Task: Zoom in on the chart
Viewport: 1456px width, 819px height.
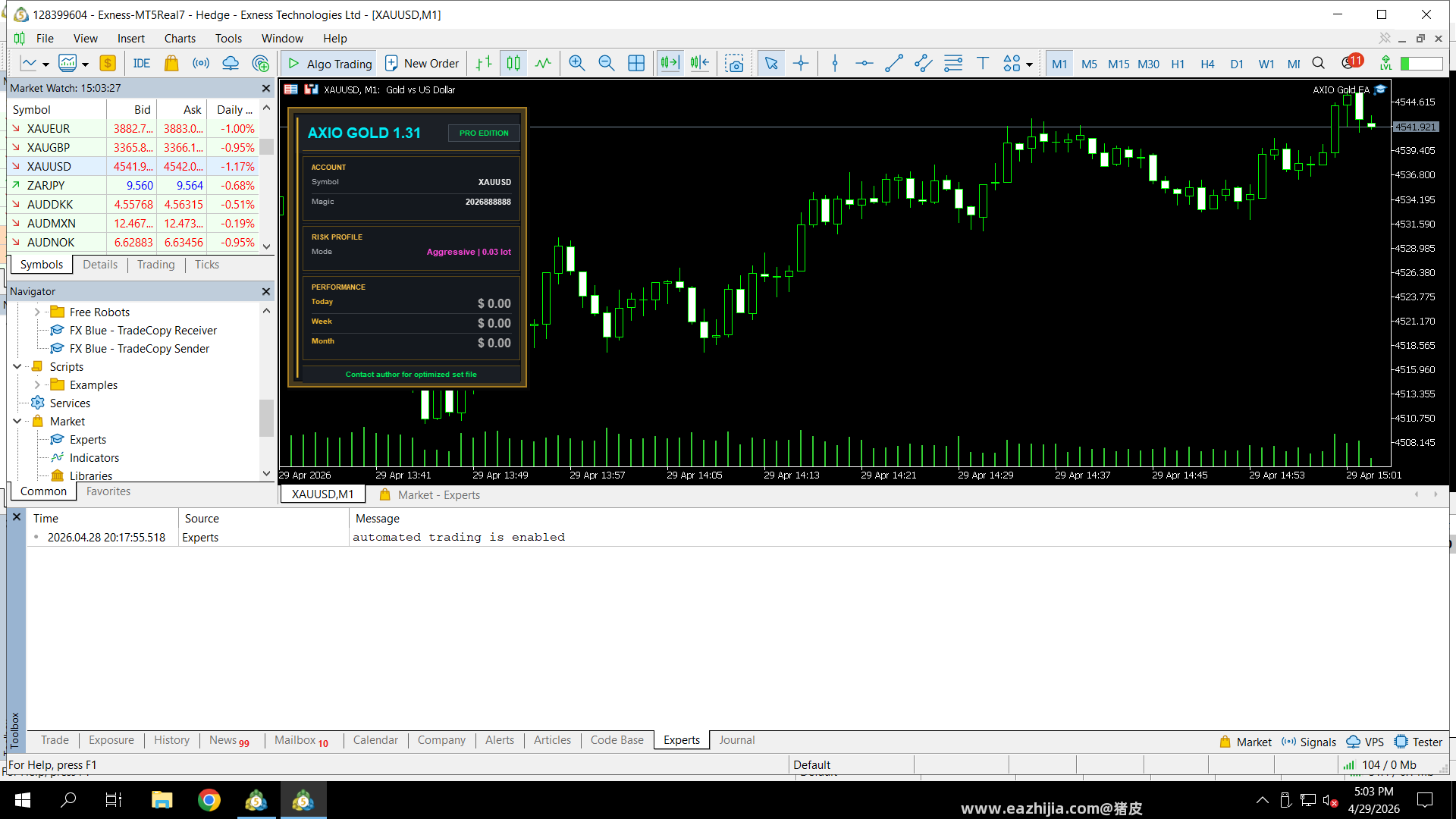Action: [x=577, y=64]
